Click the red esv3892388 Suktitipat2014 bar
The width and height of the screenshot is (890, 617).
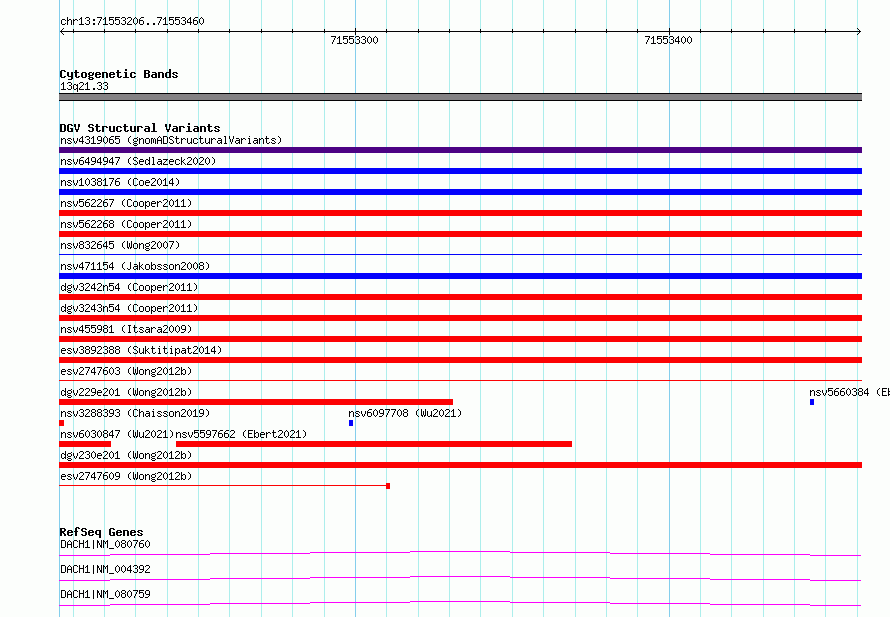pyautogui.click(x=460, y=360)
